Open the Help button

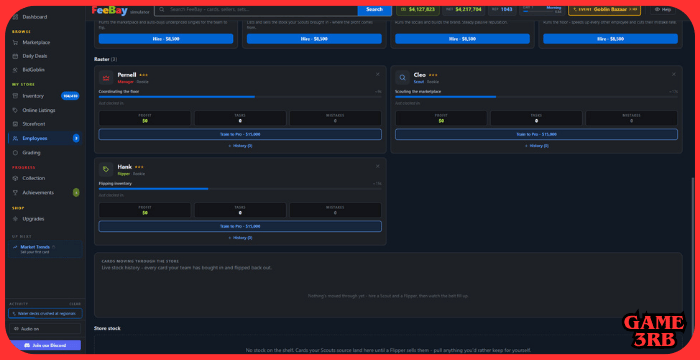pos(663,9)
